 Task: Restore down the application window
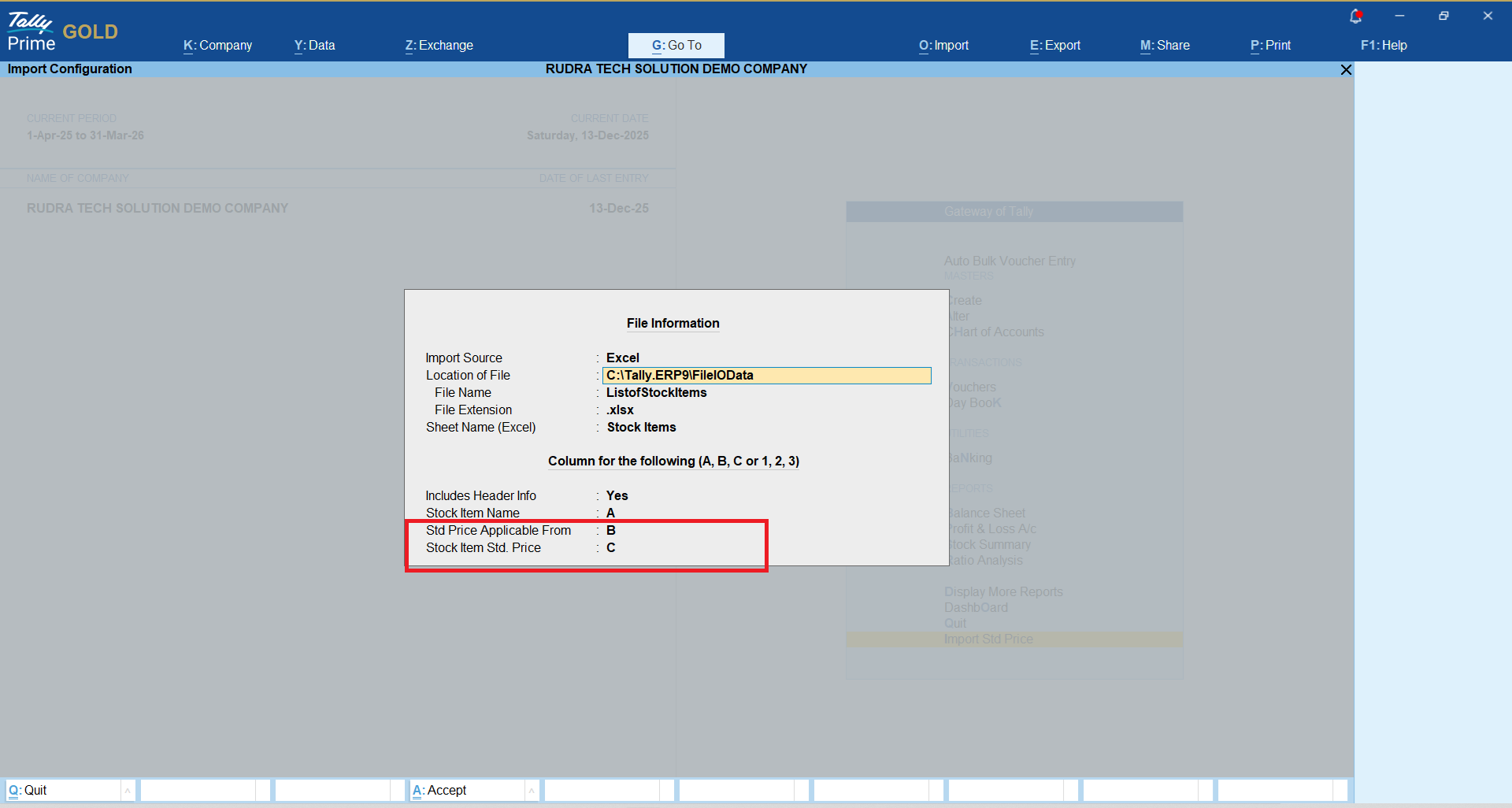pyautogui.click(x=1443, y=16)
